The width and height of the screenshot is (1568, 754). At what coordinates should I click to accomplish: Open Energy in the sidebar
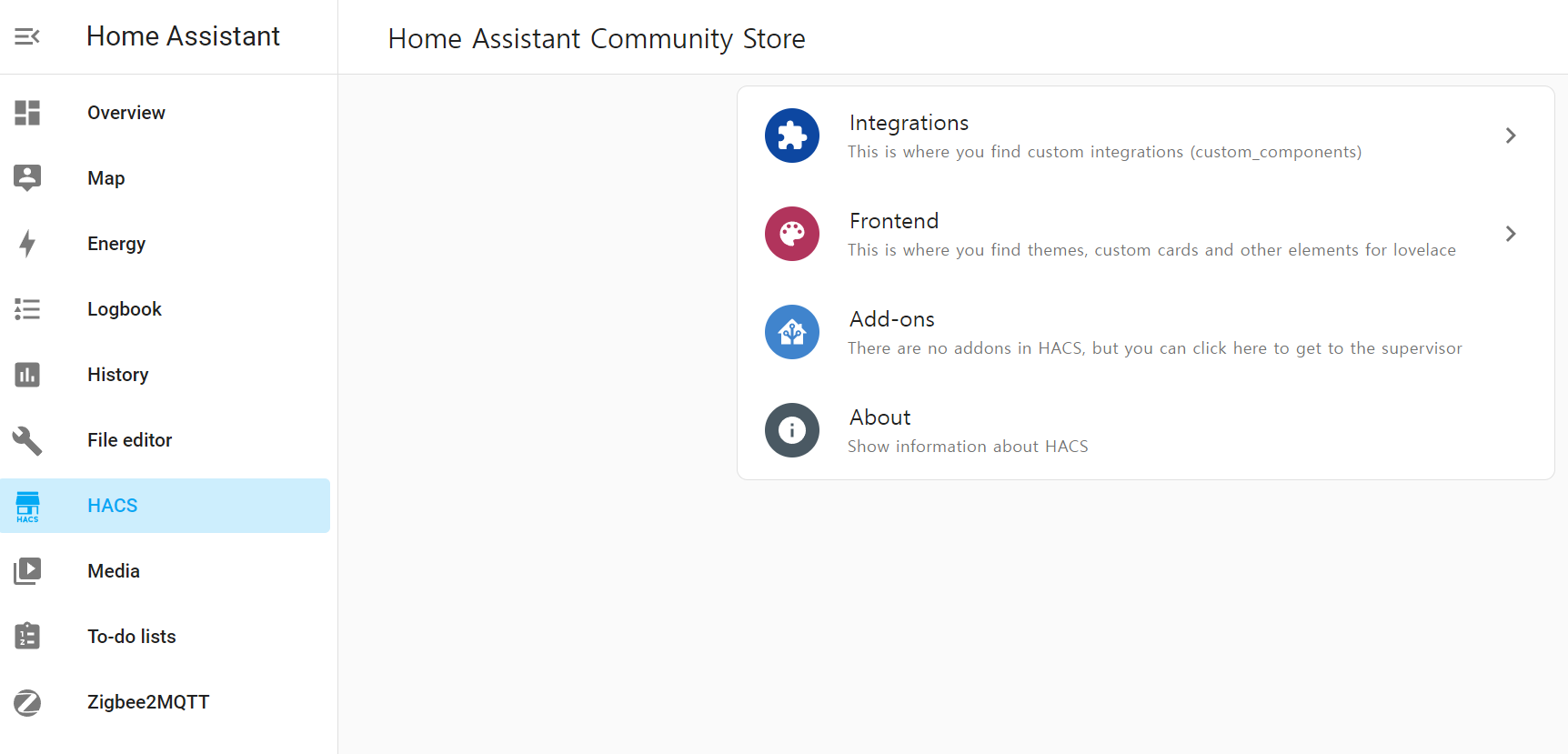tap(116, 244)
